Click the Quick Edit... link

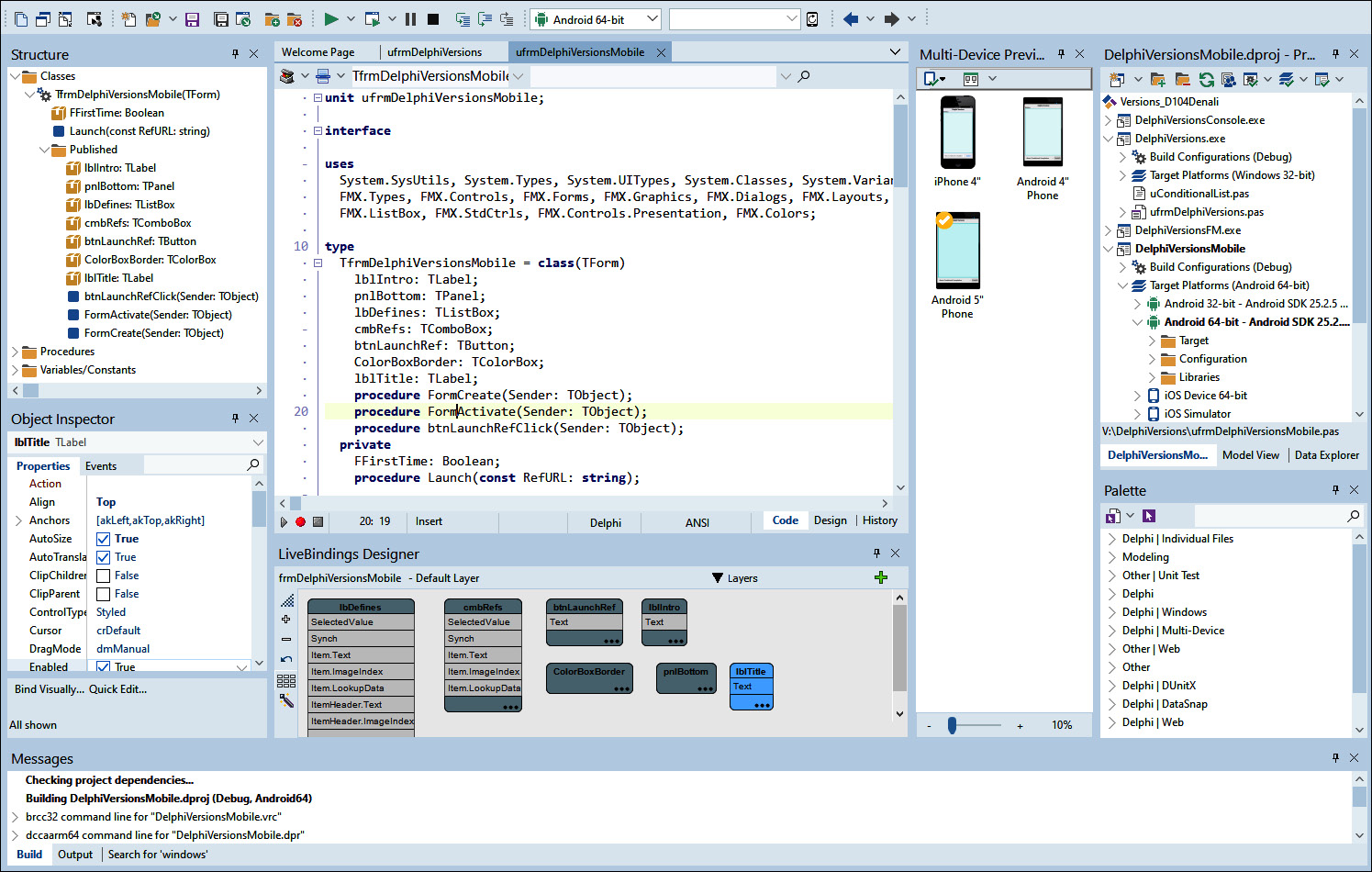117,689
